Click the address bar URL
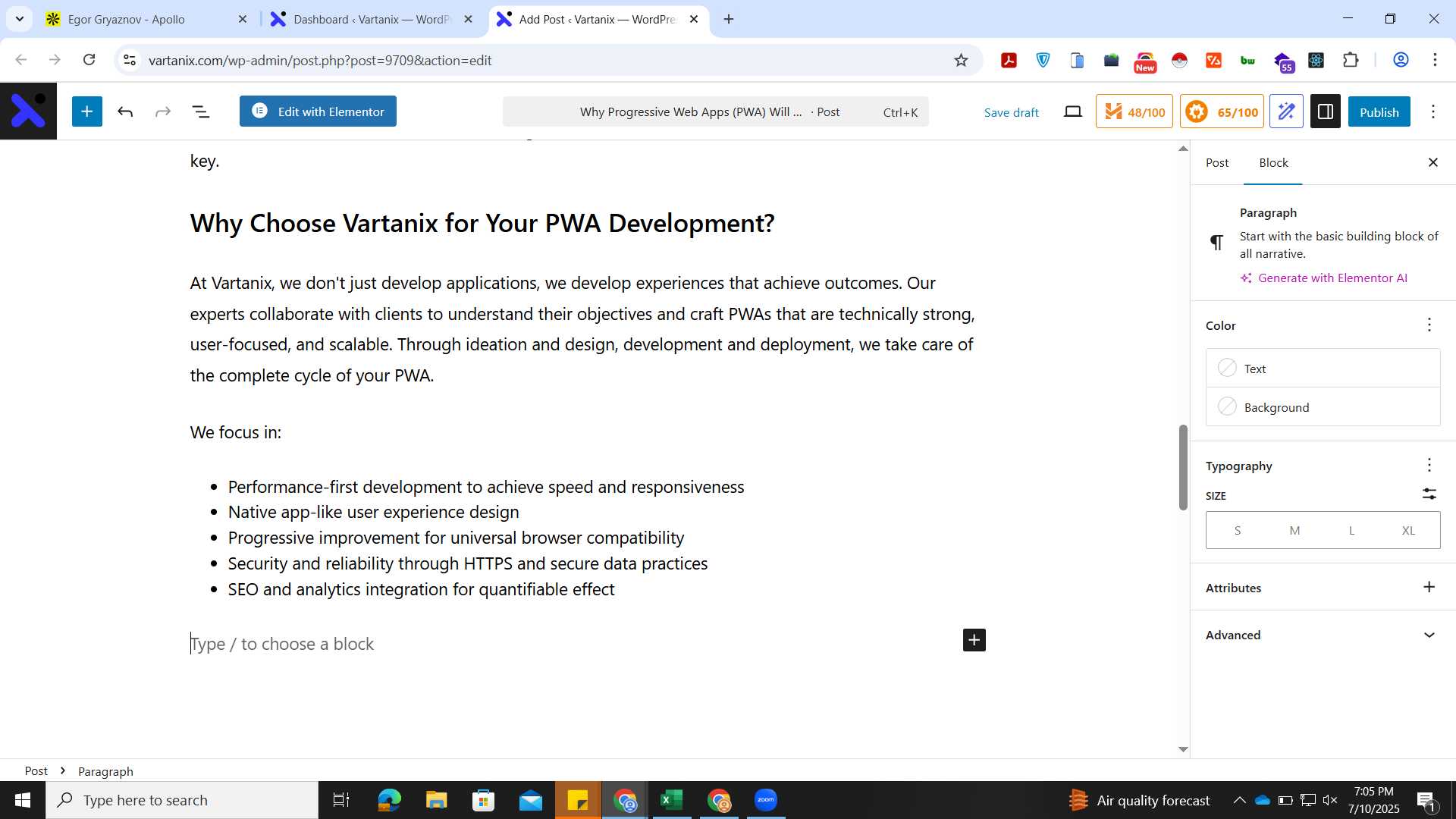 click(320, 61)
